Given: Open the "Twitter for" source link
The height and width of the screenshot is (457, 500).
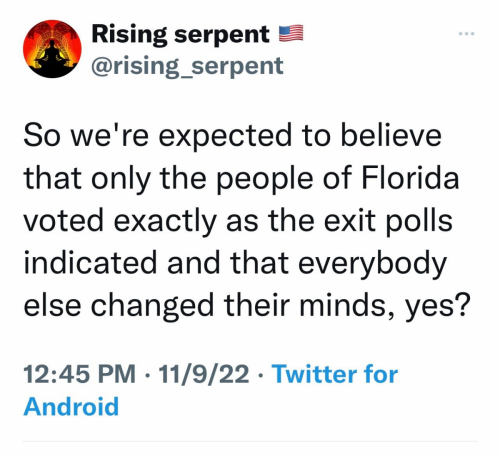Looking at the screenshot, I should (x=335, y=374).
